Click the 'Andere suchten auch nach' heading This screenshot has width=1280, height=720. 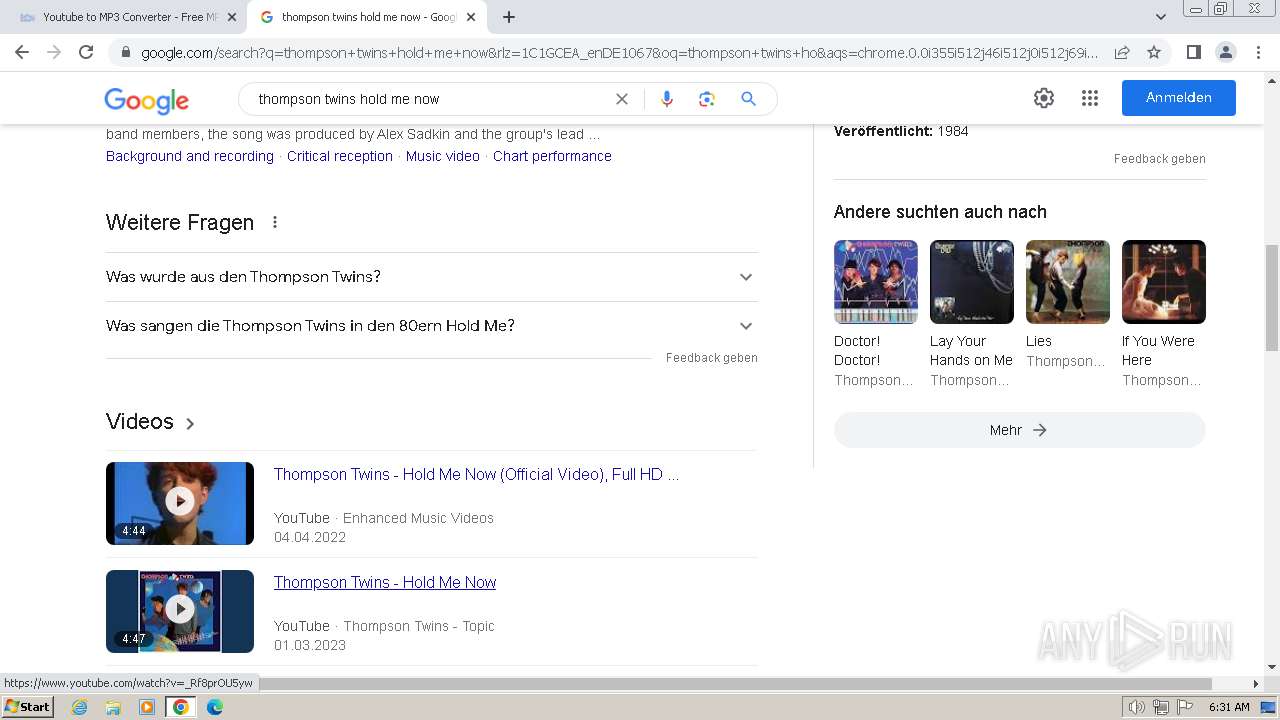coord(940,212)
